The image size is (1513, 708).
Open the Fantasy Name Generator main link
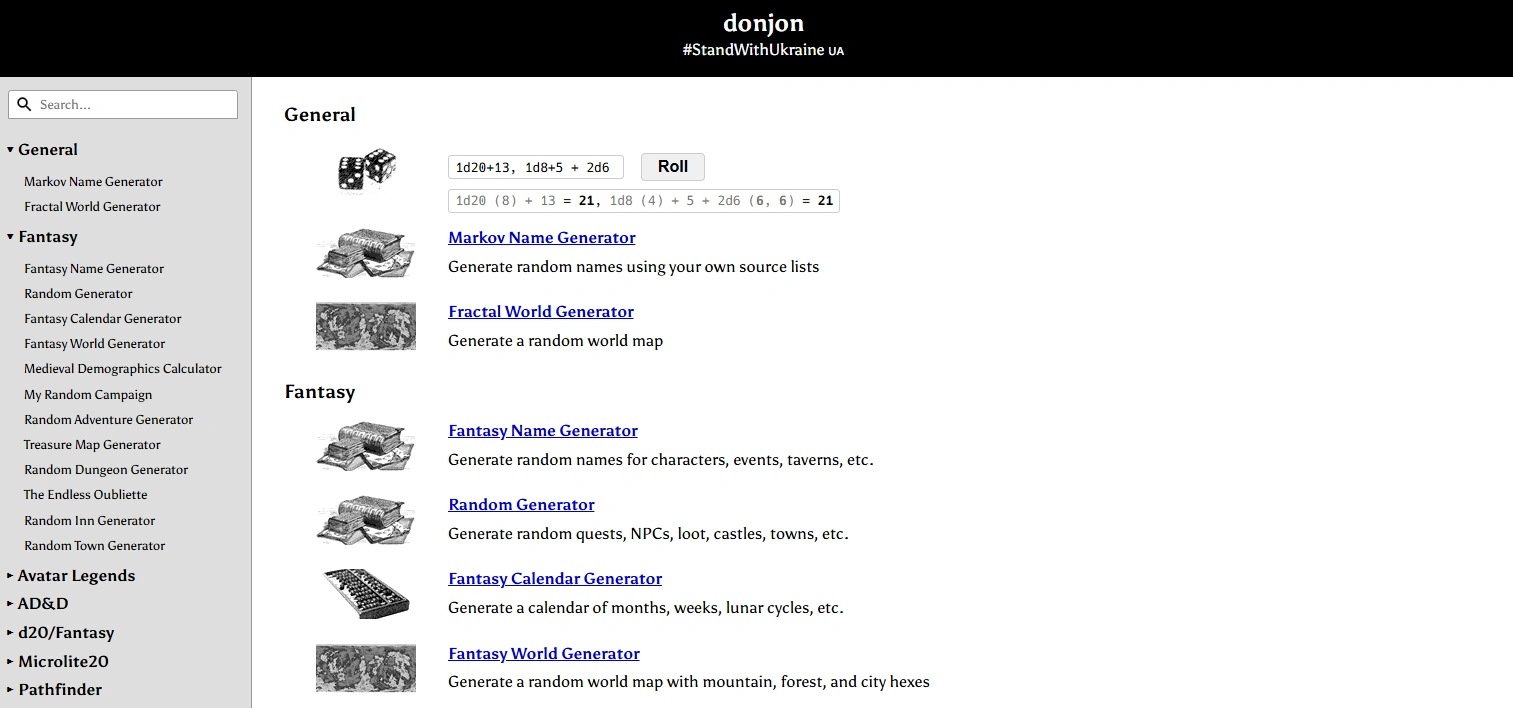(543, 431)
